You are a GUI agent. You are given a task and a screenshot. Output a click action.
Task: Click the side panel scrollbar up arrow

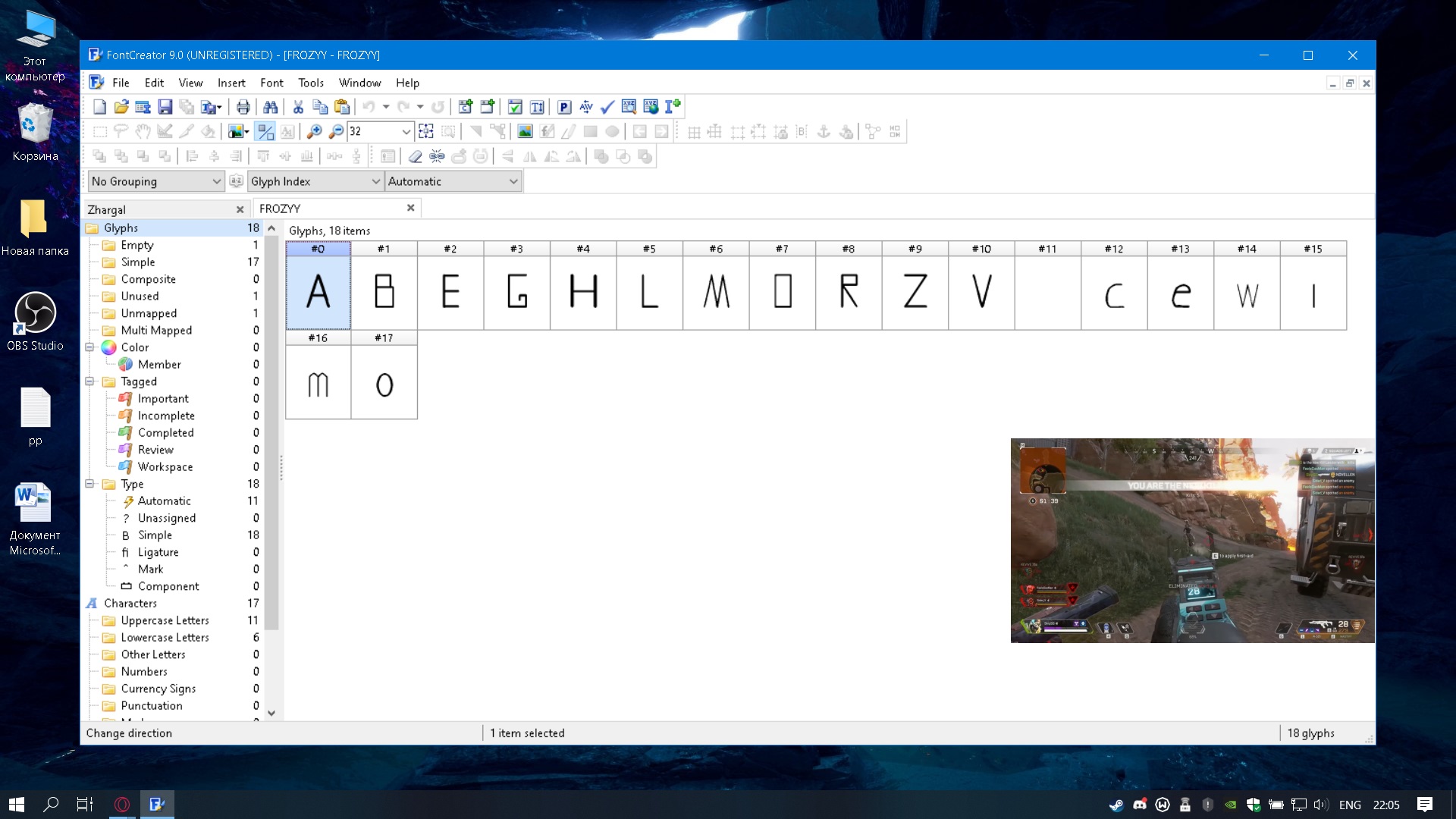click(271, 228)
